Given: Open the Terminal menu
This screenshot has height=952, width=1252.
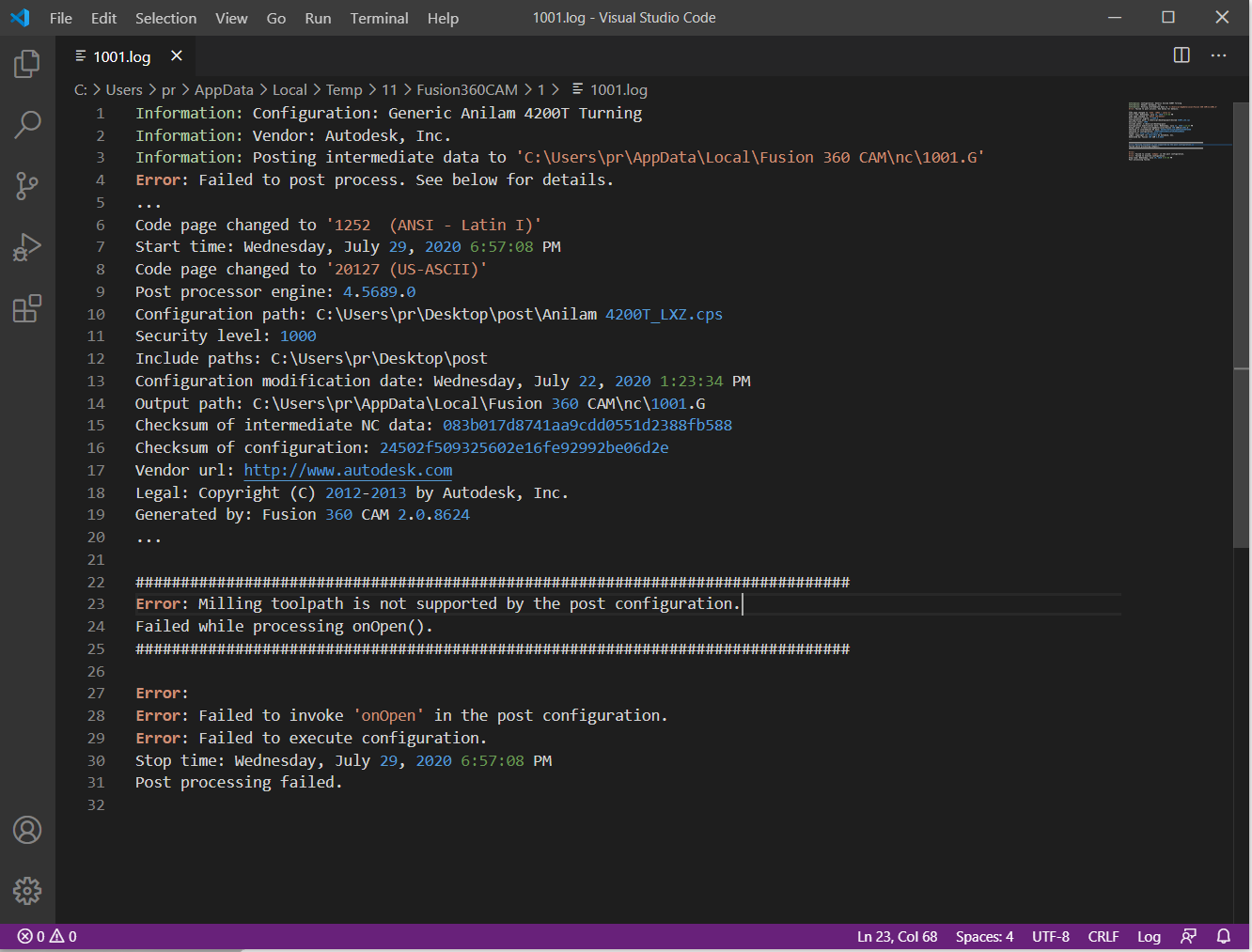Looking at the screenshot, I should coord(379,18).
